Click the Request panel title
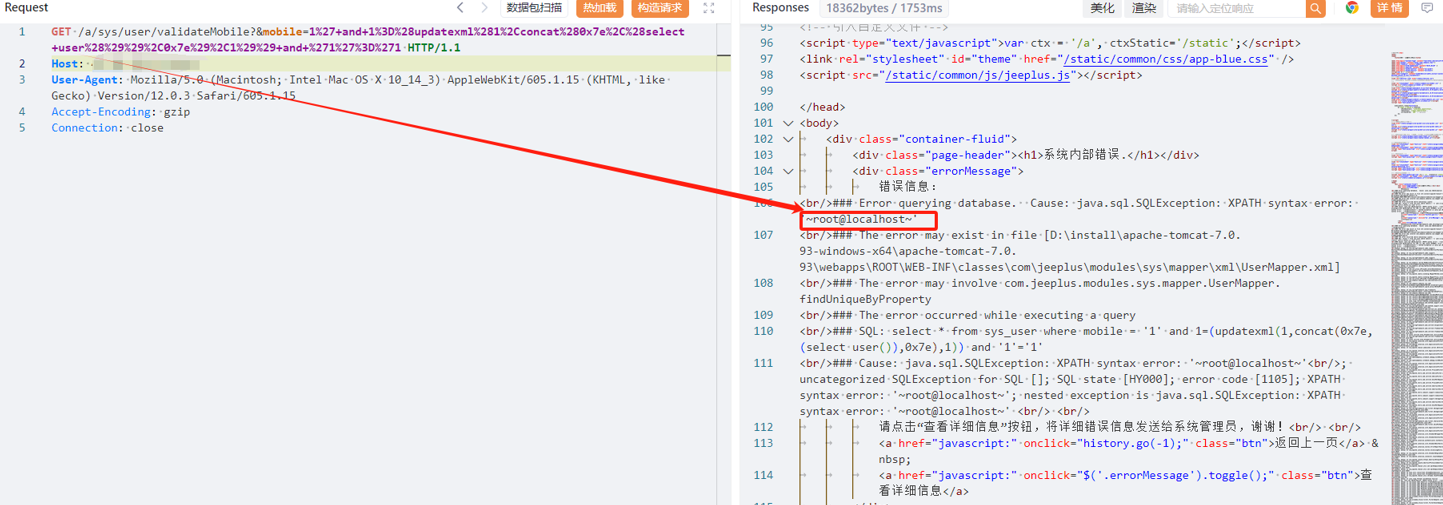 tap(27, 8)
